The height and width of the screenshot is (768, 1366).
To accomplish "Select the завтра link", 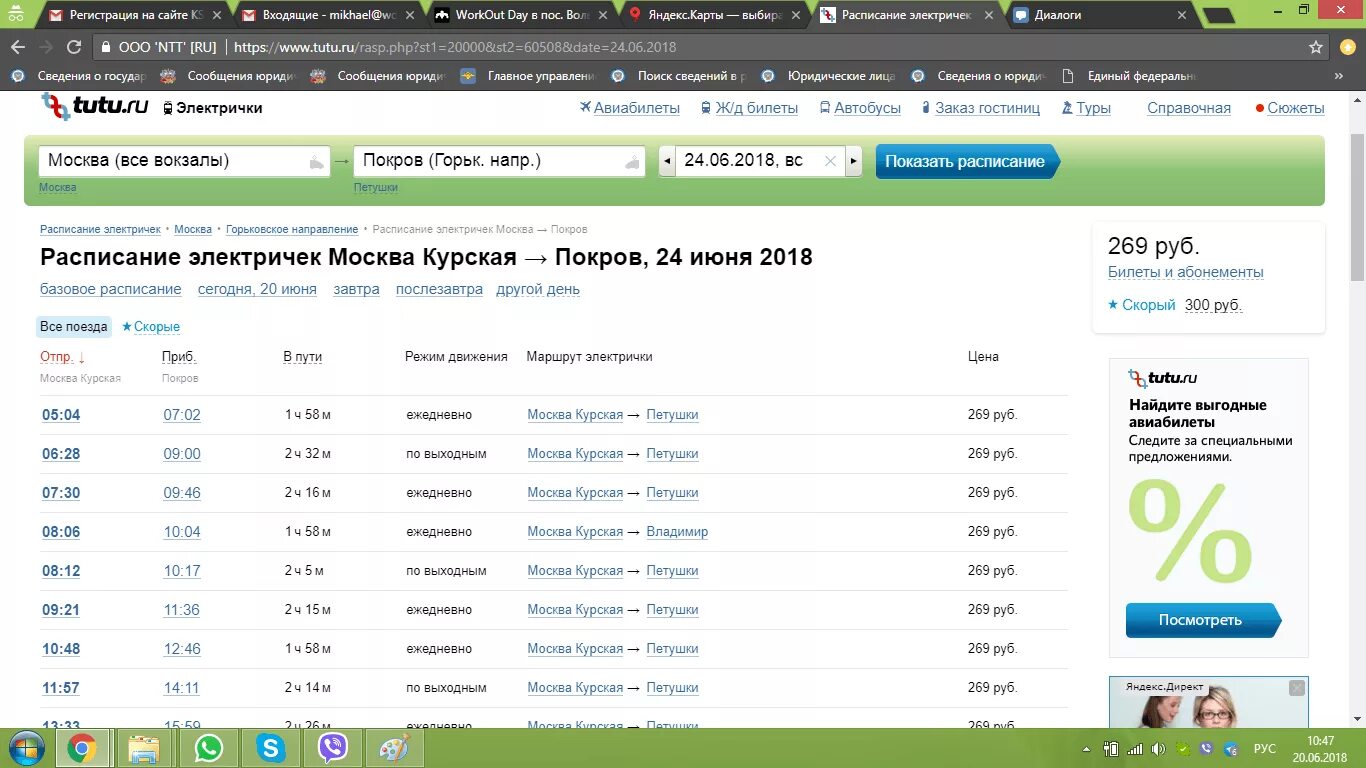I will pos(357,289).
